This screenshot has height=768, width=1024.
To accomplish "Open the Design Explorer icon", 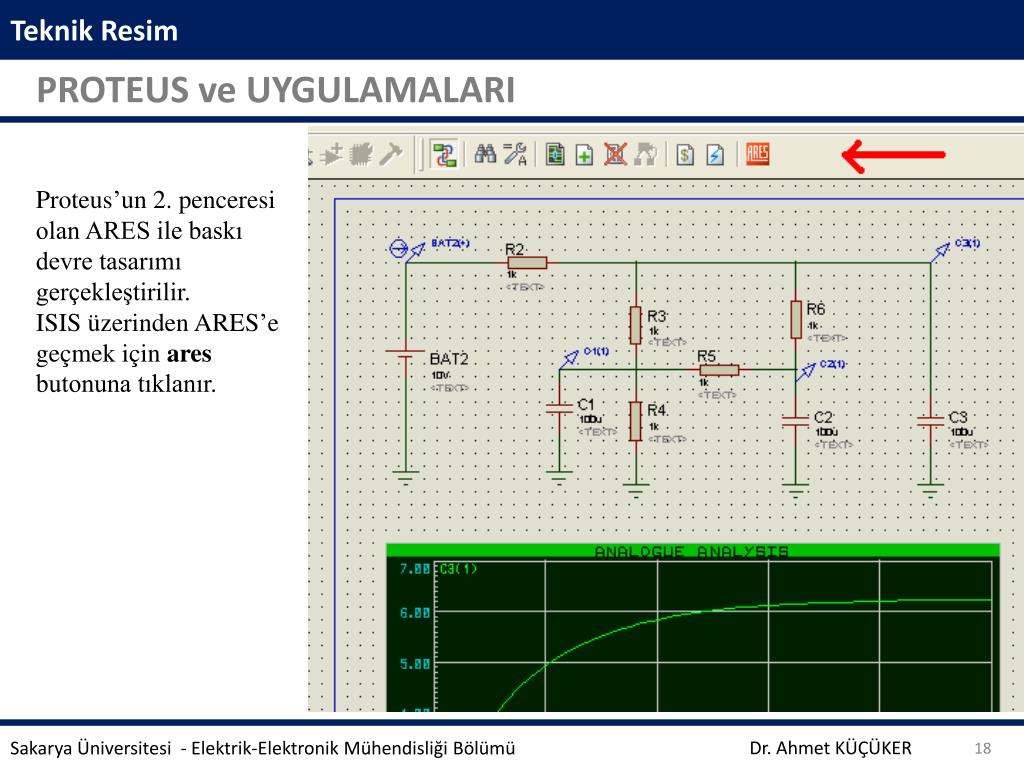I will click(554, 155).
